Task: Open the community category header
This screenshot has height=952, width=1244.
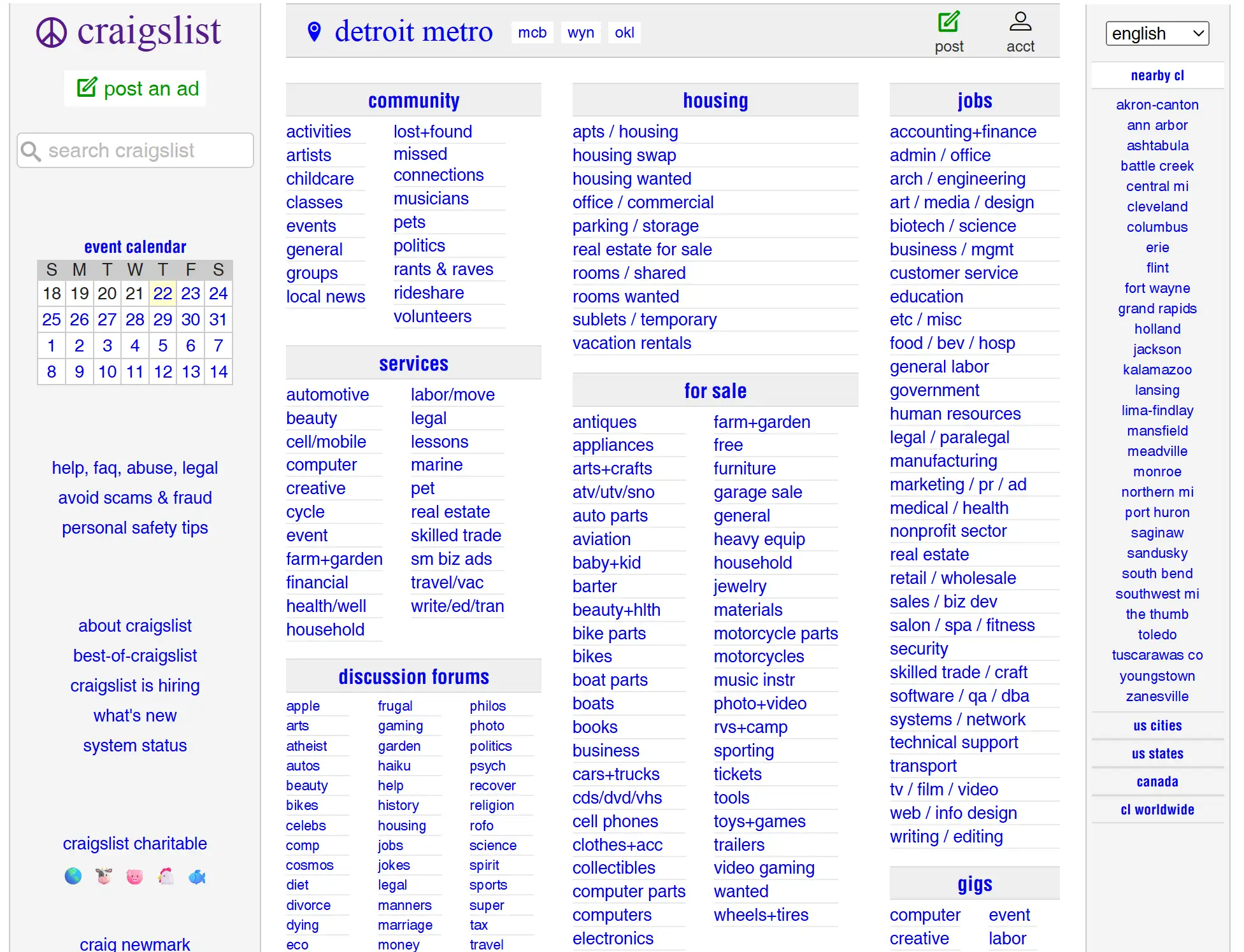Action: point(413,100)
